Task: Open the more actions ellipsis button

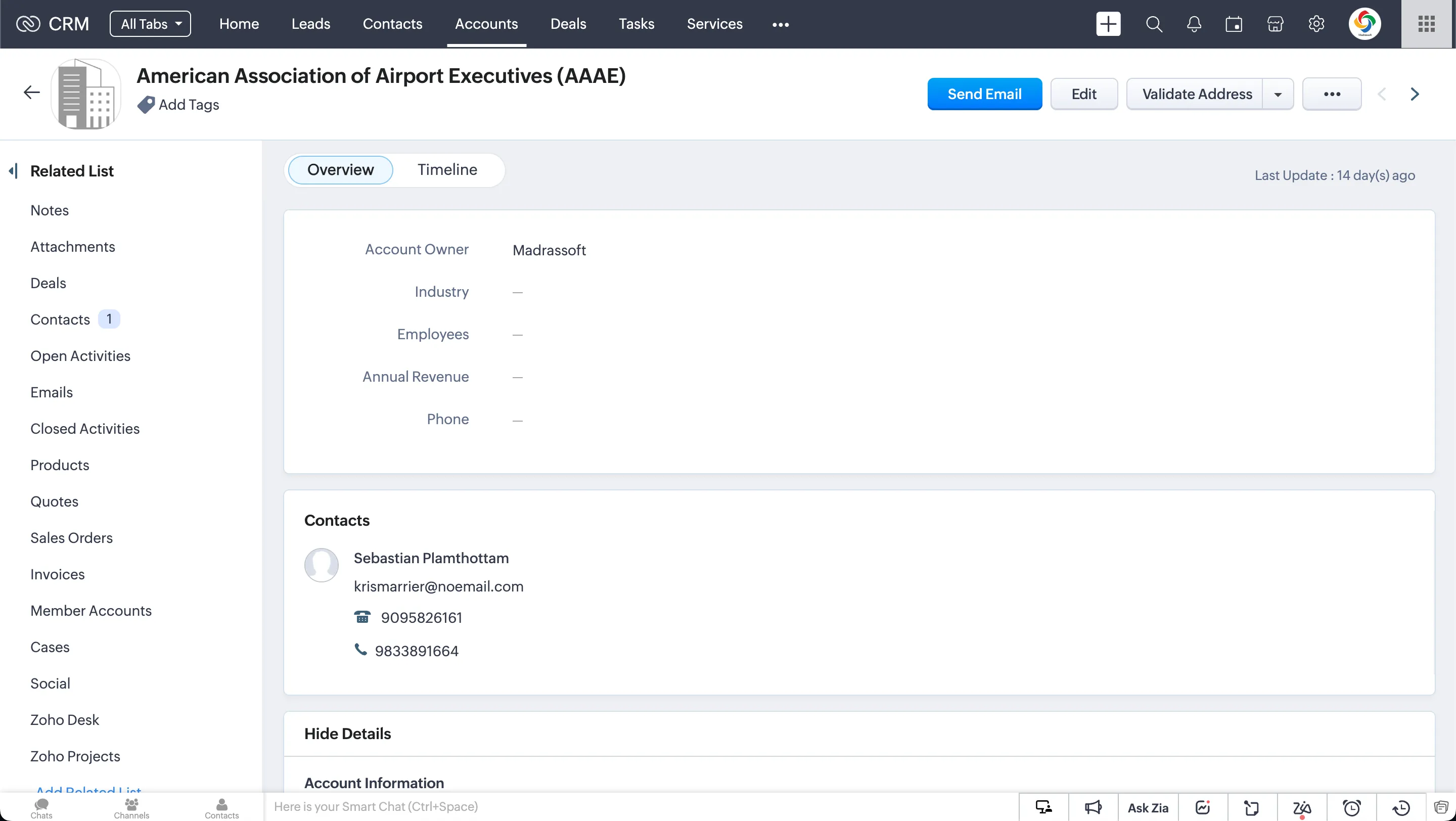Action: (1332, 94)
